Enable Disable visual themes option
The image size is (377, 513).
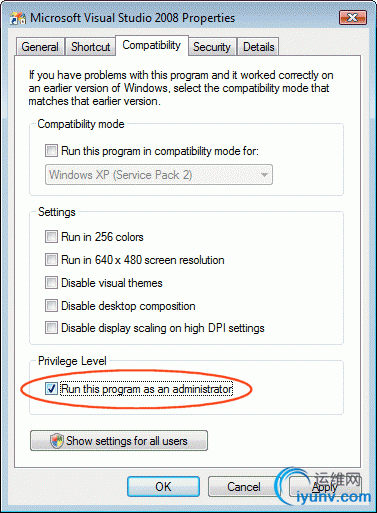(51, 283)
